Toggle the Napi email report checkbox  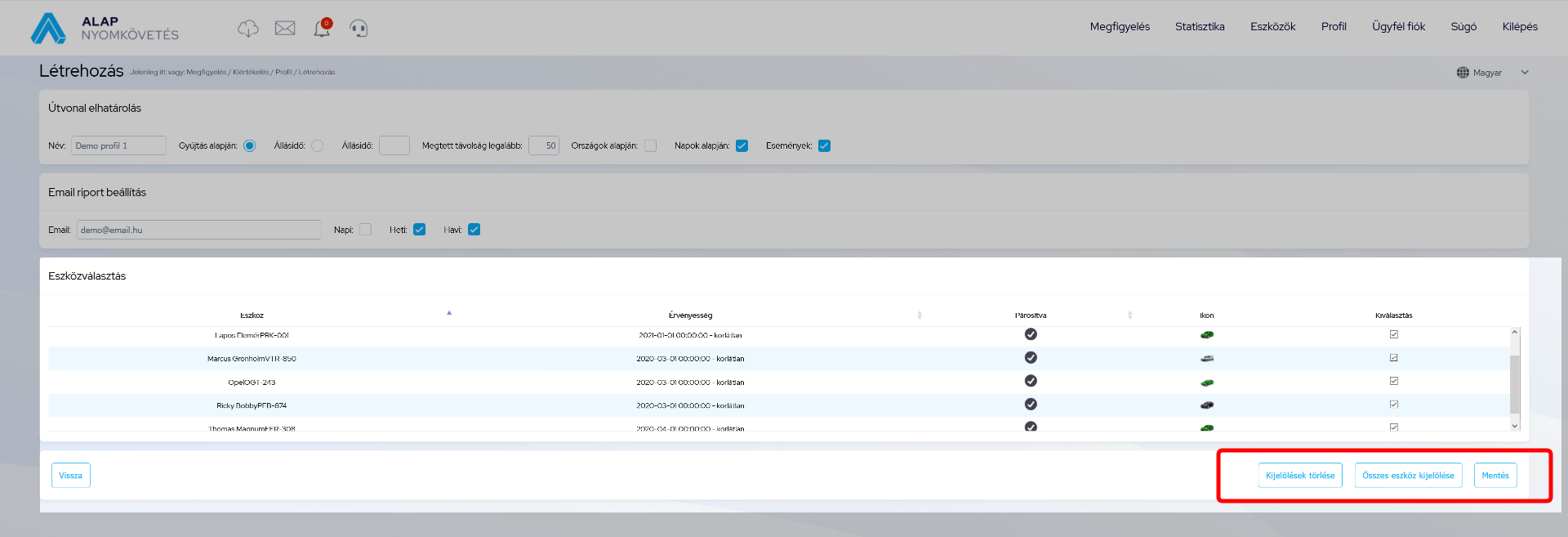pos(365,230)
